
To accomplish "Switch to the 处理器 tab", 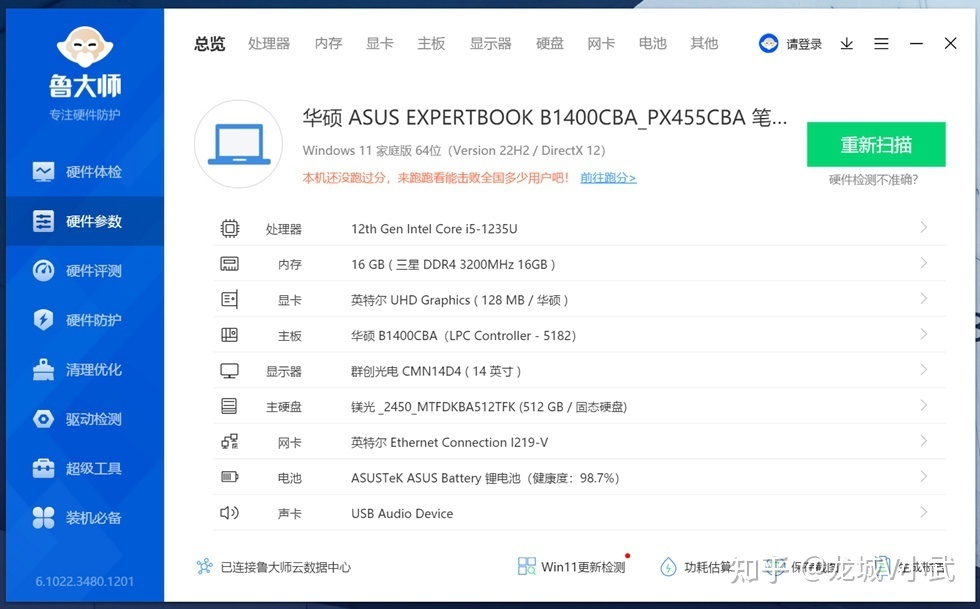I will pos(269,44).
